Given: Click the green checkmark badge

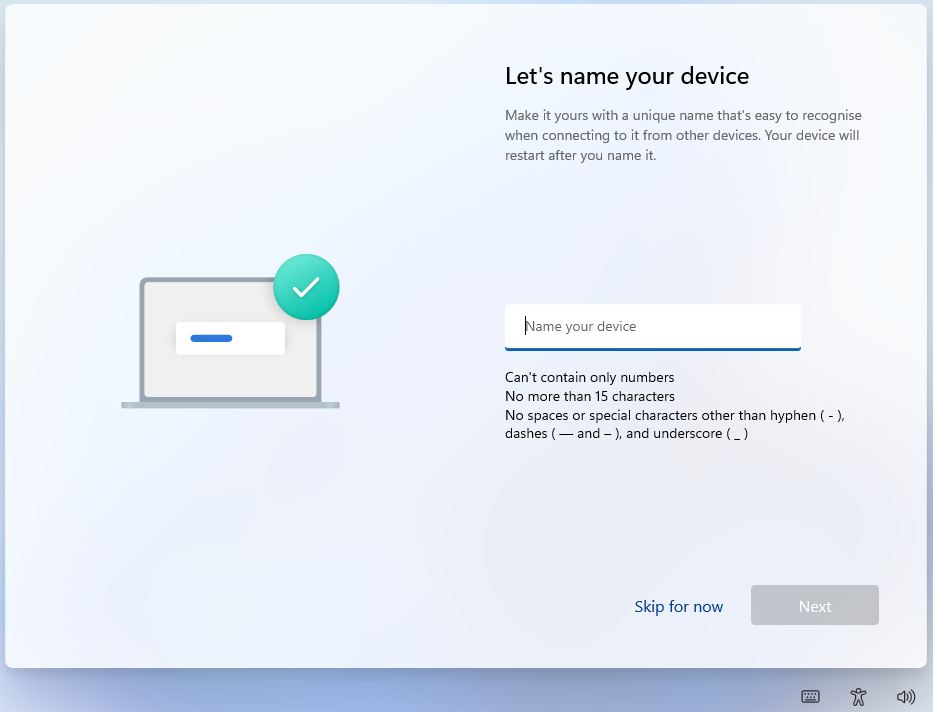Looking at the screenshot, I should [x=306, y=287].
